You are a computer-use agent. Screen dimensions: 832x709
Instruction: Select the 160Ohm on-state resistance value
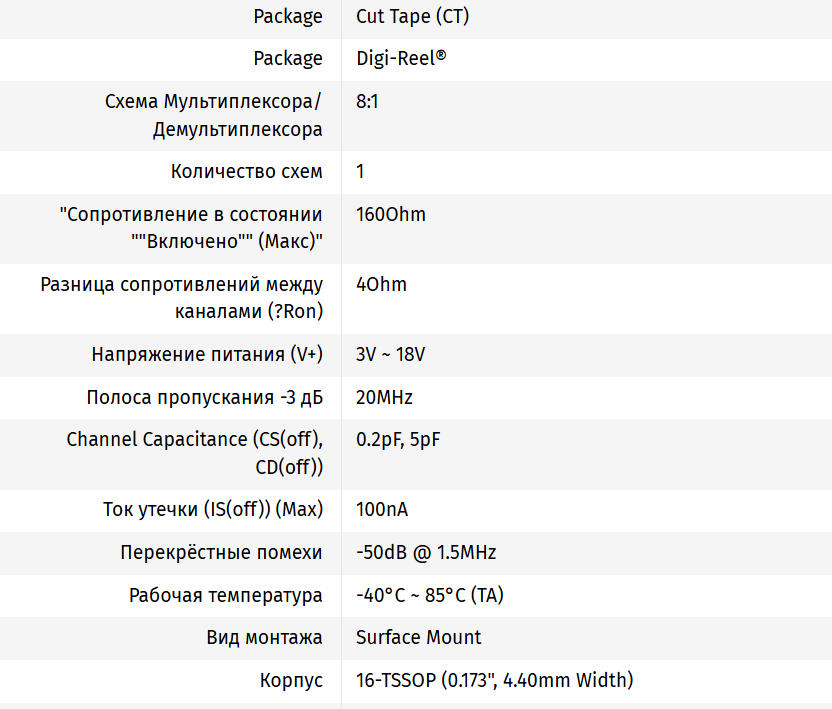pyautogui.click(x=390, y=214)
